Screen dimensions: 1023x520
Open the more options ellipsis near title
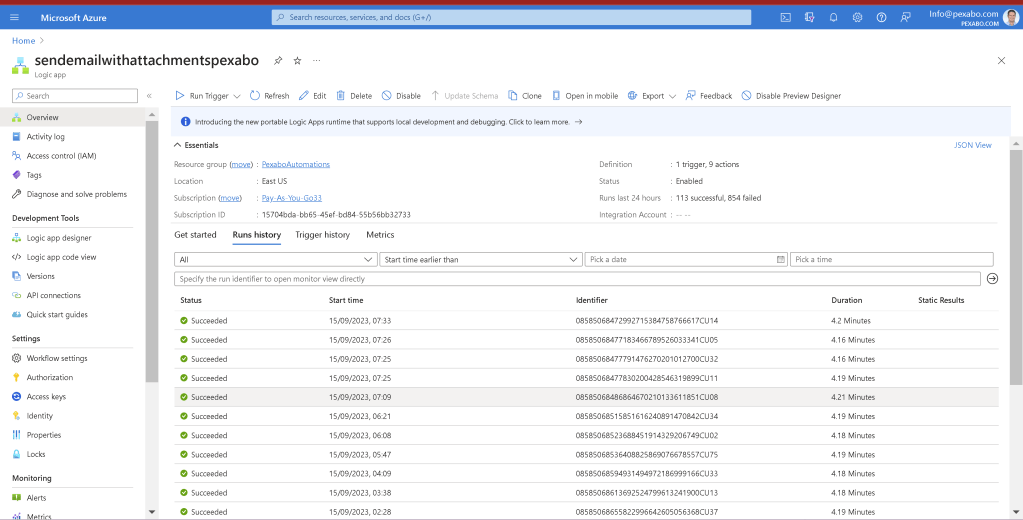(x=316, y=61)
